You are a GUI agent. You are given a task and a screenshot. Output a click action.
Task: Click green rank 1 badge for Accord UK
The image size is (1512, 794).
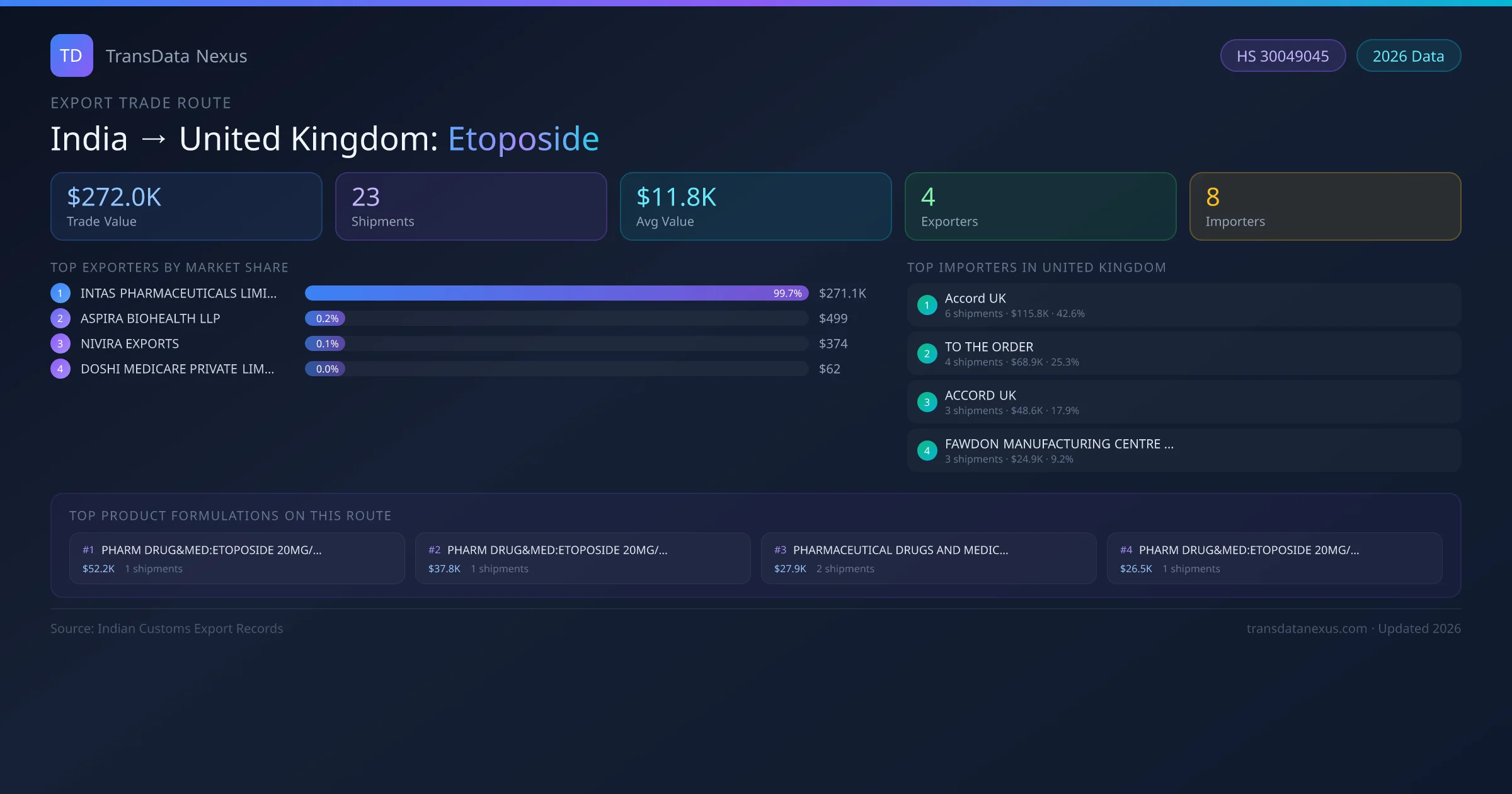point(927,305)
